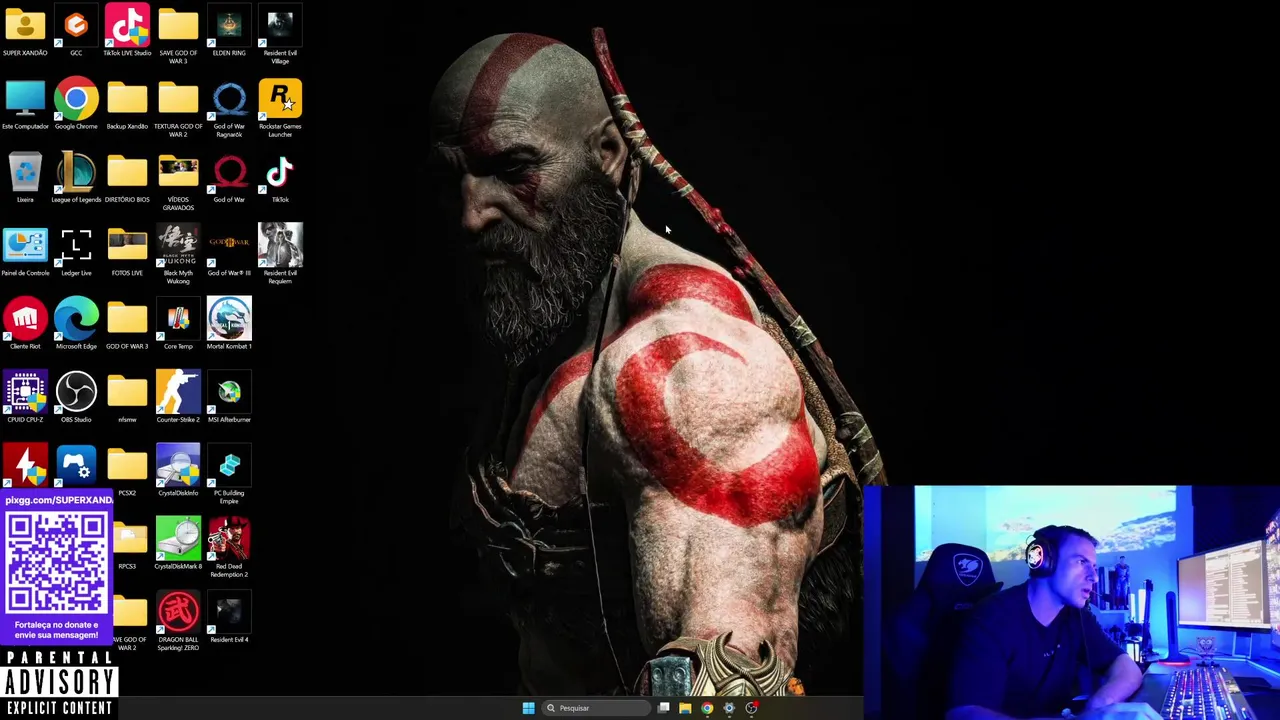Open CPUID CPU-Z shortcut

[x=25, y=398]
